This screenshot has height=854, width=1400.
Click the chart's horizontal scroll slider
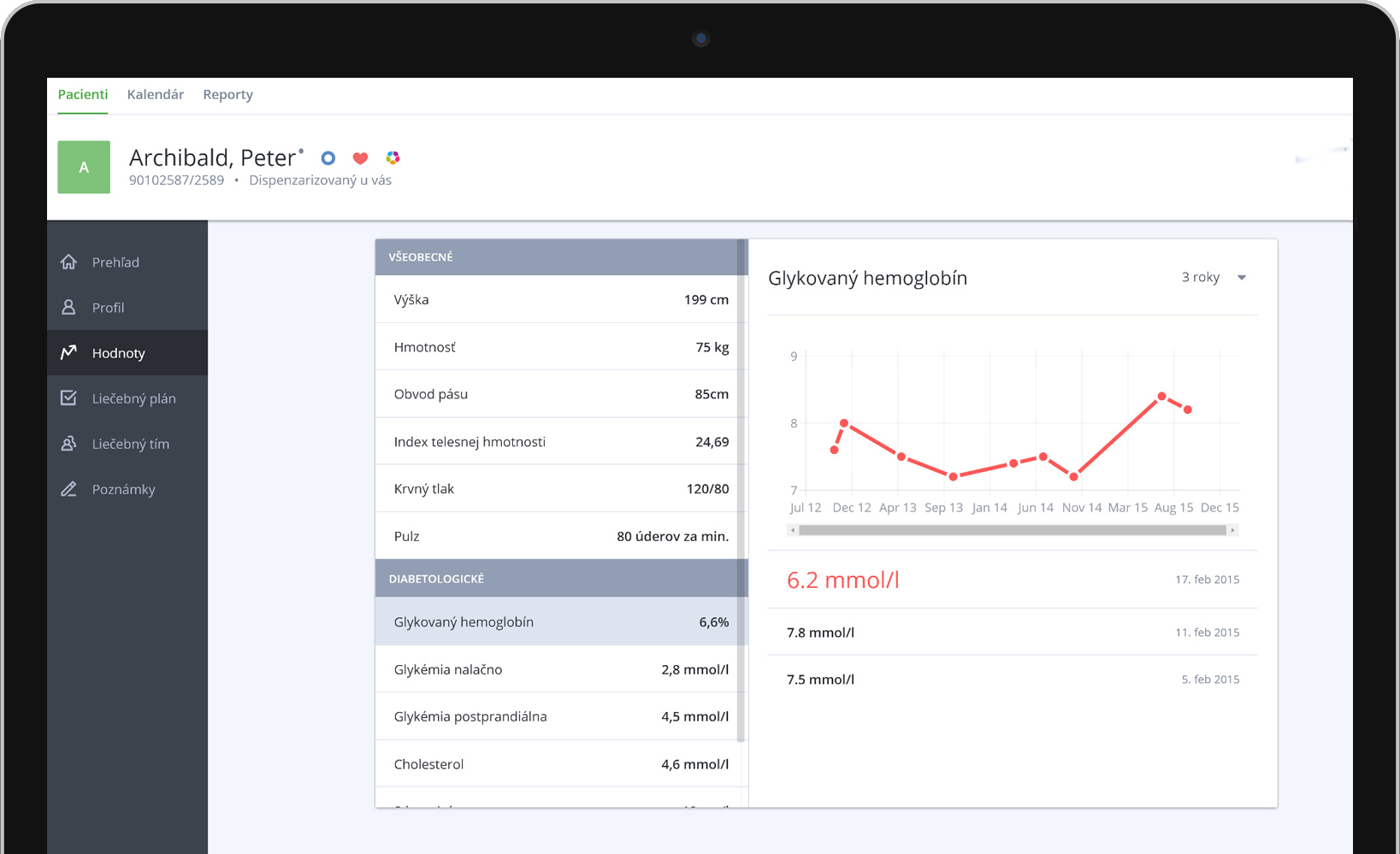(x=1012, y=531)
